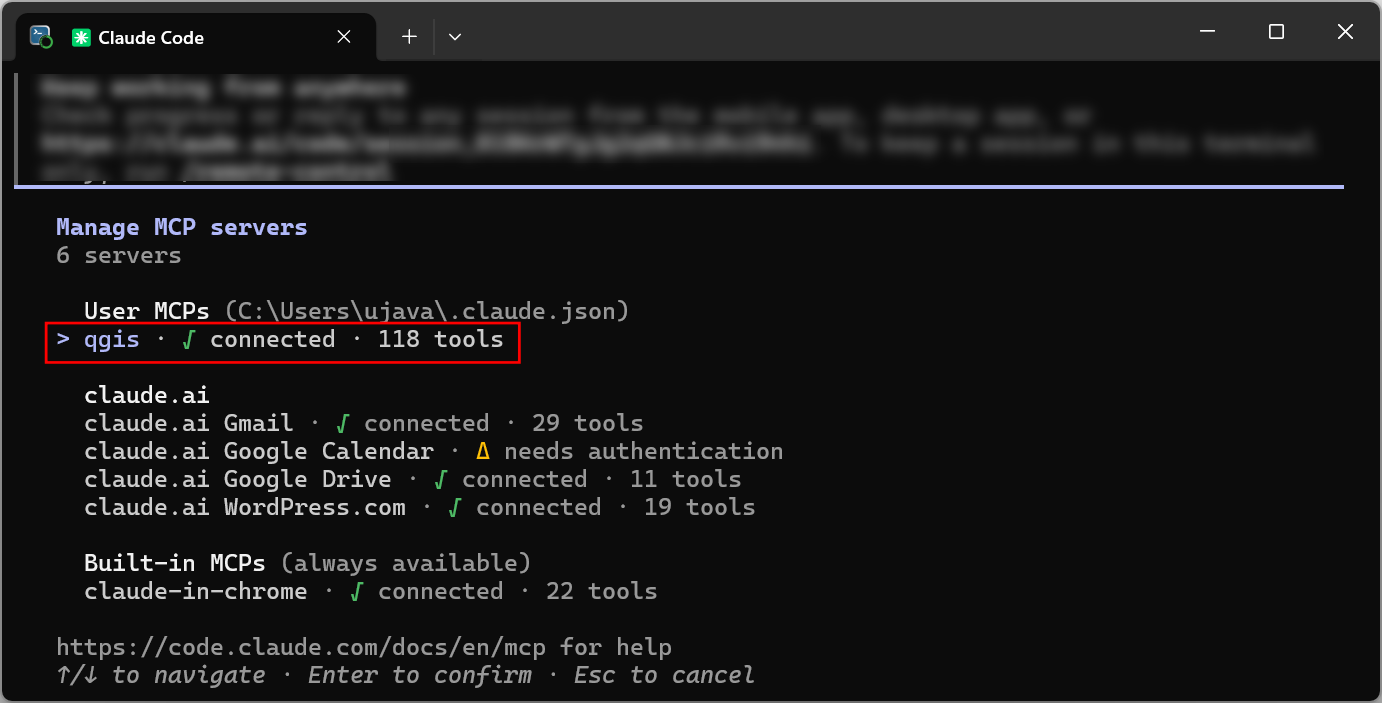
Task: Select claude.ai Google Calendar needs authentication row
Action: 433,451
